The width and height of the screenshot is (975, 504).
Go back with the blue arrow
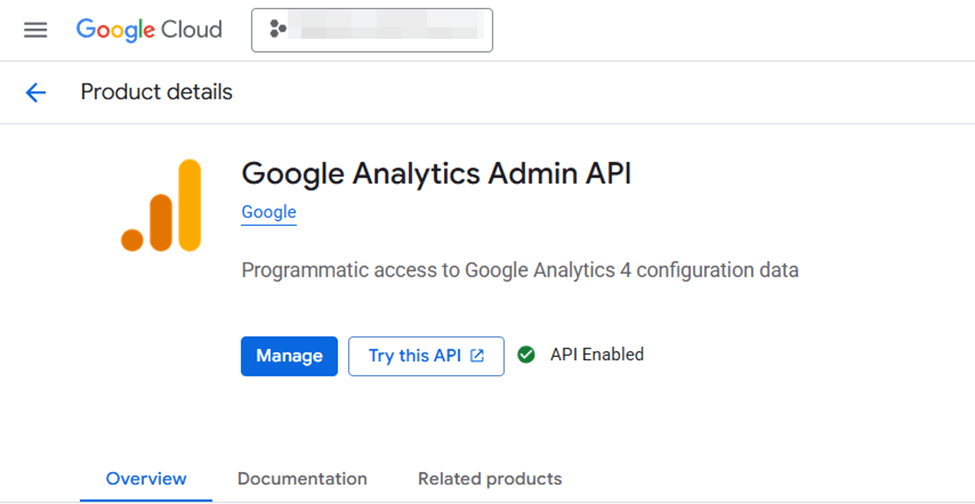35,93
